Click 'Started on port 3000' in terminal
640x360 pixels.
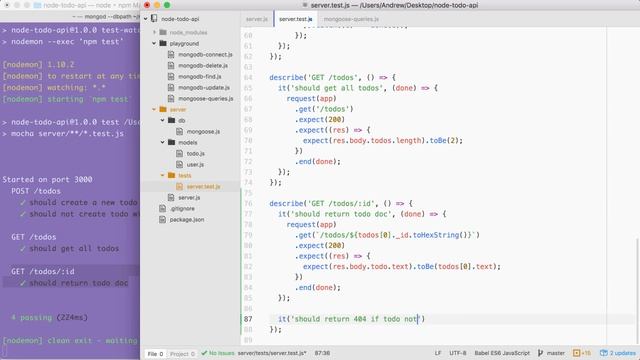click(x=47, y=179)
